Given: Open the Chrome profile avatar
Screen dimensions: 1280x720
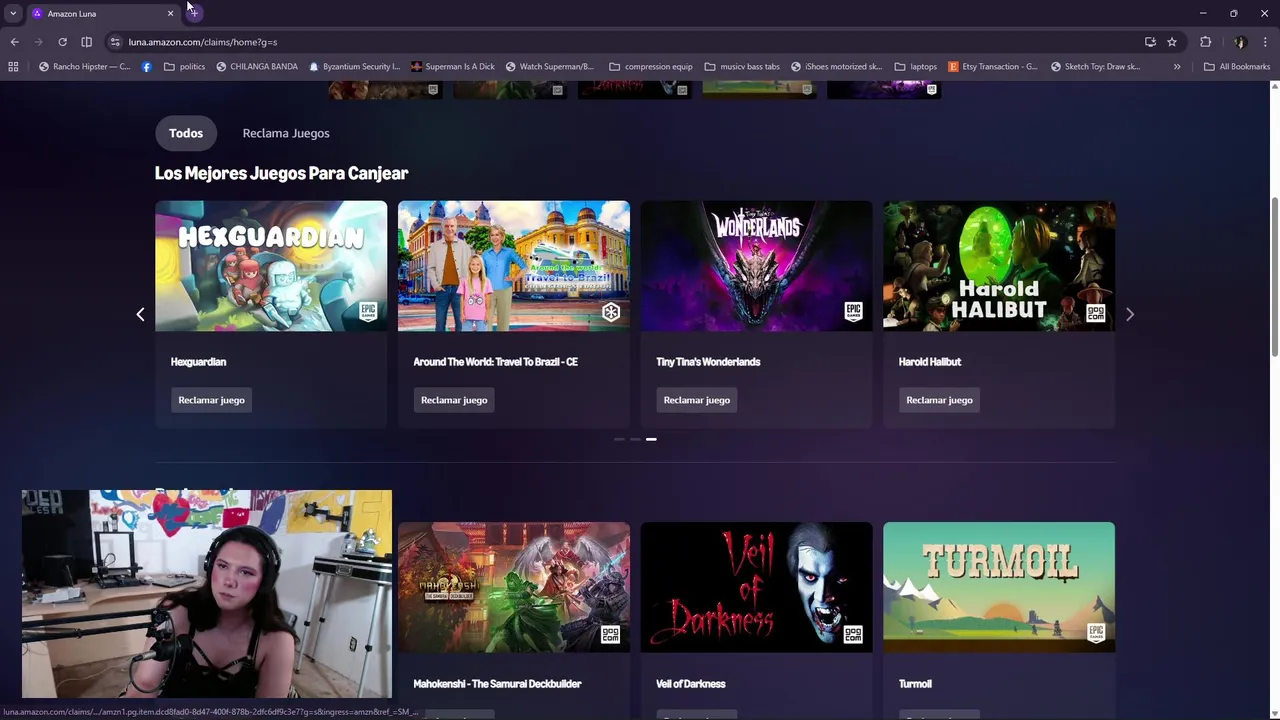Looking at the screenshot, I should tap(1240, 42).
